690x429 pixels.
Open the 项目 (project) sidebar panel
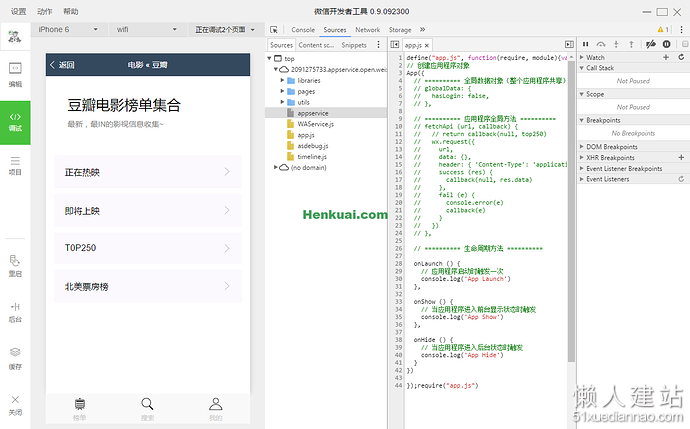(x=15, y=166)
